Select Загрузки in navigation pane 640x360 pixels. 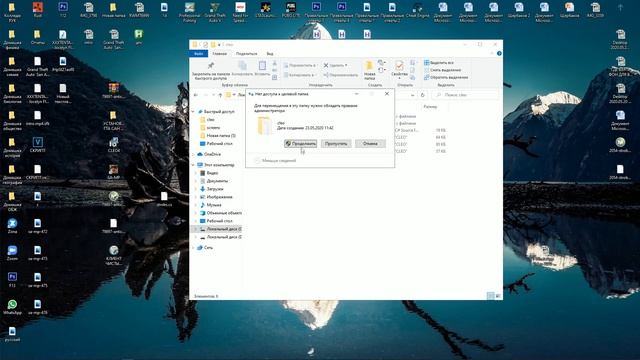[211, 189]
